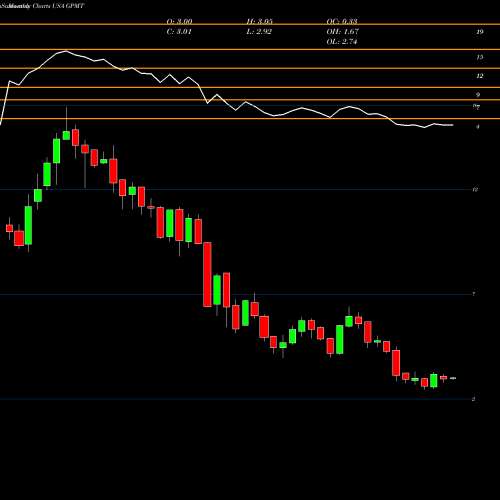Click the high value "H: 3.95"
The width and height of the screenshot is (500, 500).
(x=259, y=22)
